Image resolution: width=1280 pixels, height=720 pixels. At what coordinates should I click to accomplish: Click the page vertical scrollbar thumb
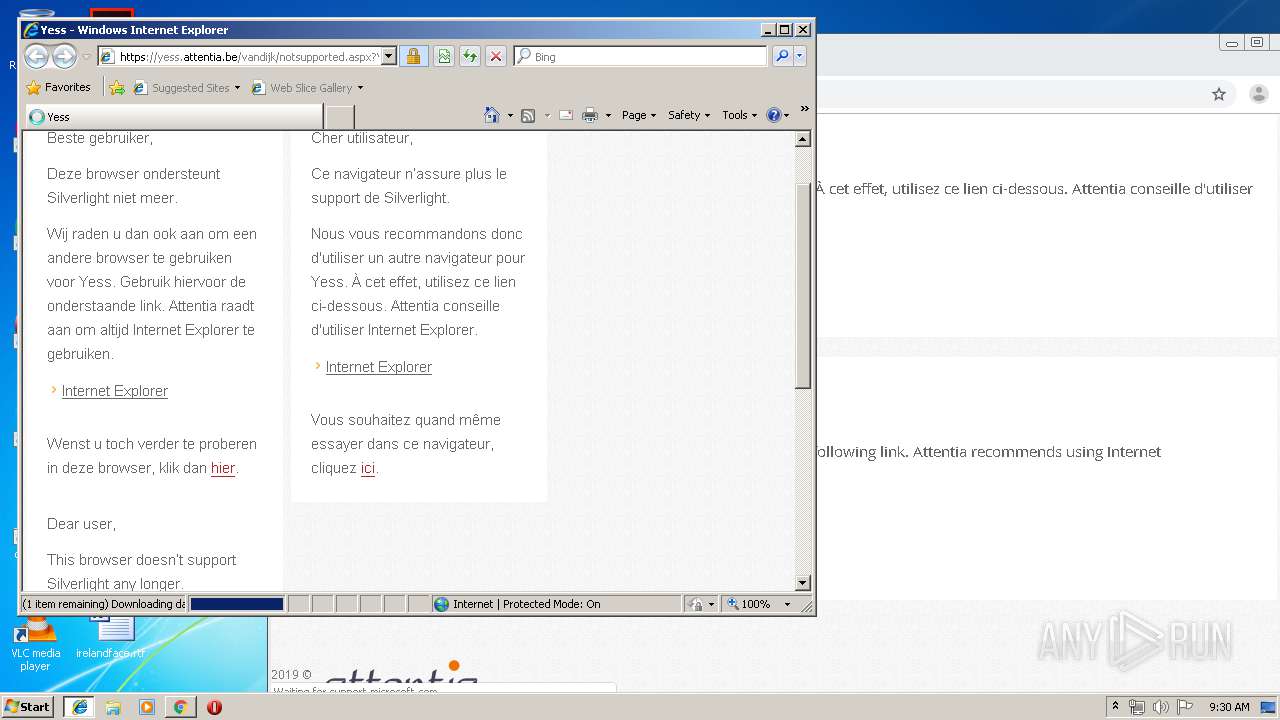click(803, 285)
